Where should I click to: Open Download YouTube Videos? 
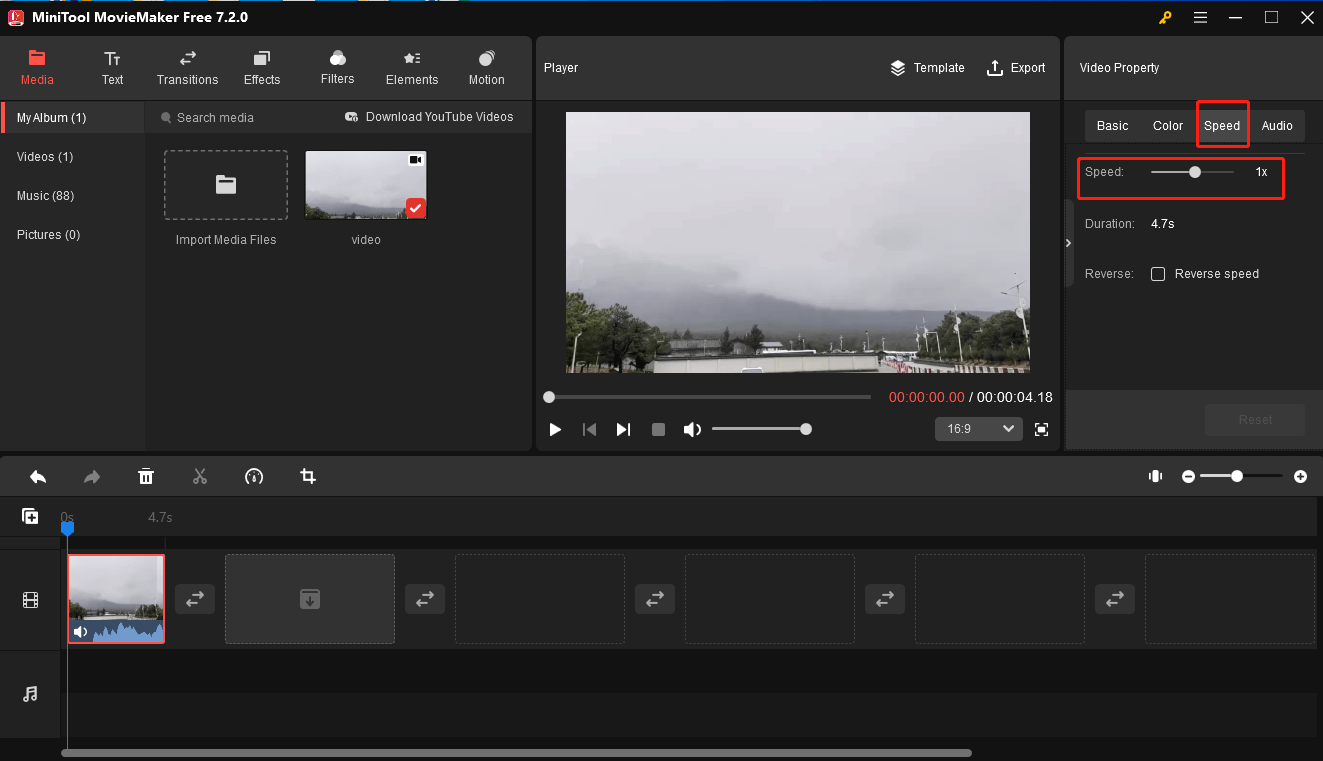(429, 117)
